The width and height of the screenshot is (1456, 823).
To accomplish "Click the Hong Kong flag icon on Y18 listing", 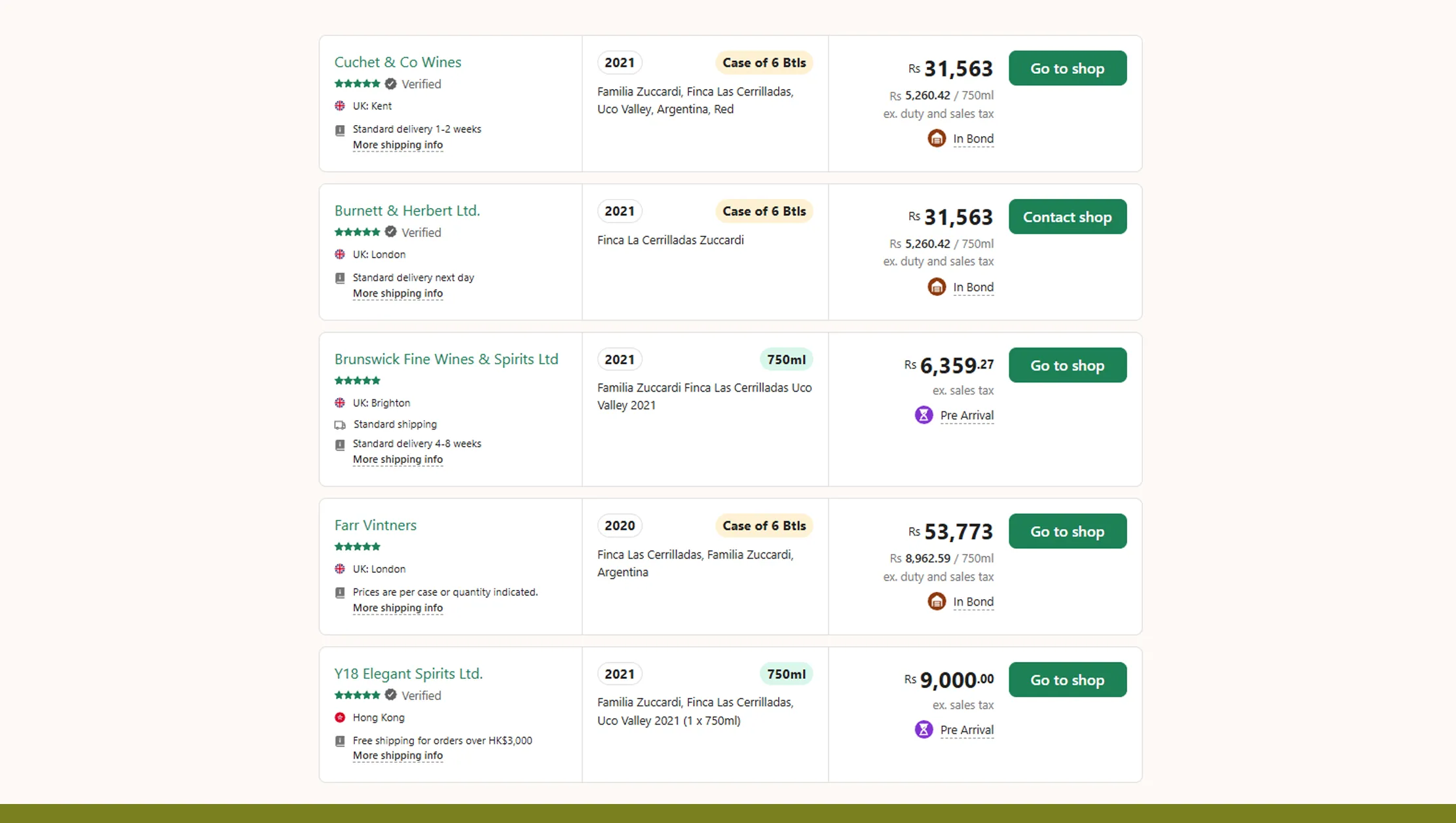I will [340, 718].
